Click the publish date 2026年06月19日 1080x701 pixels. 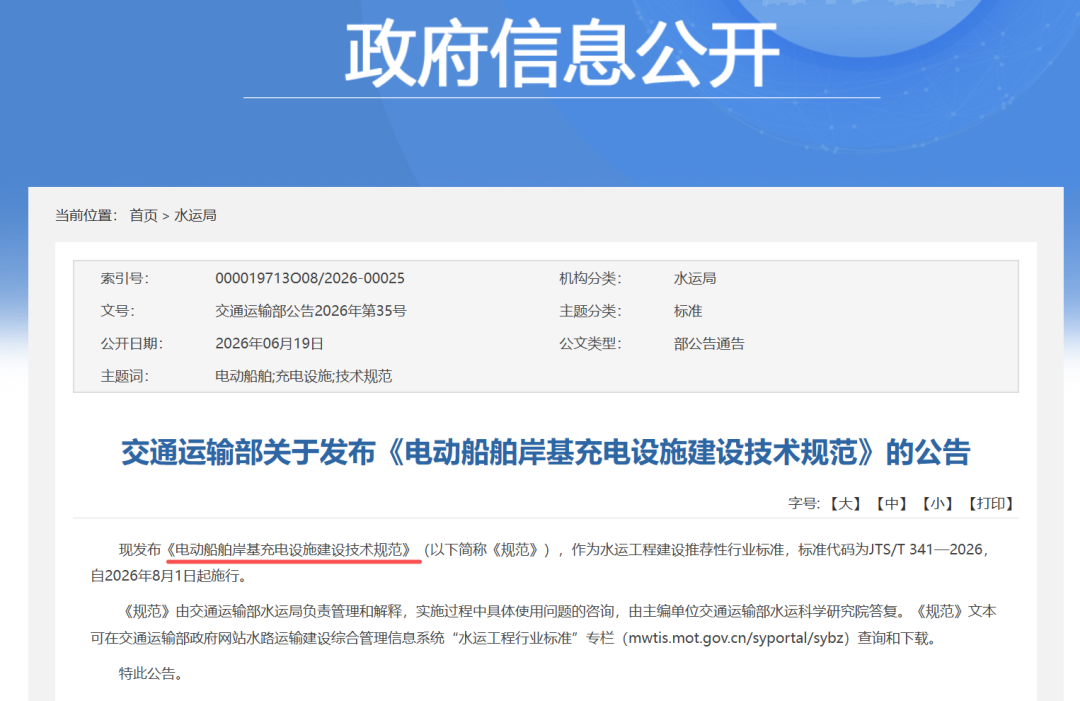(269, 344)
